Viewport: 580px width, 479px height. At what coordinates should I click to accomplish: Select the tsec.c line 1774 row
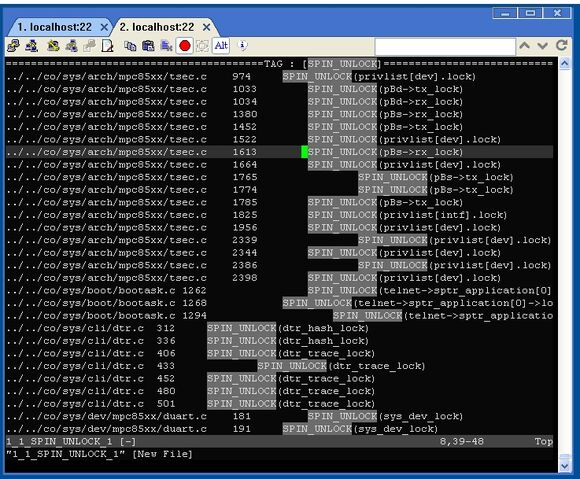coord(279,190)
